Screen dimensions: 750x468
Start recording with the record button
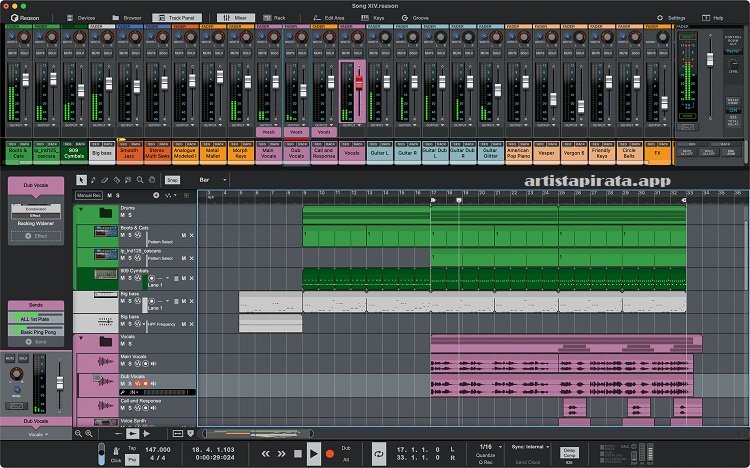point(330,453)
